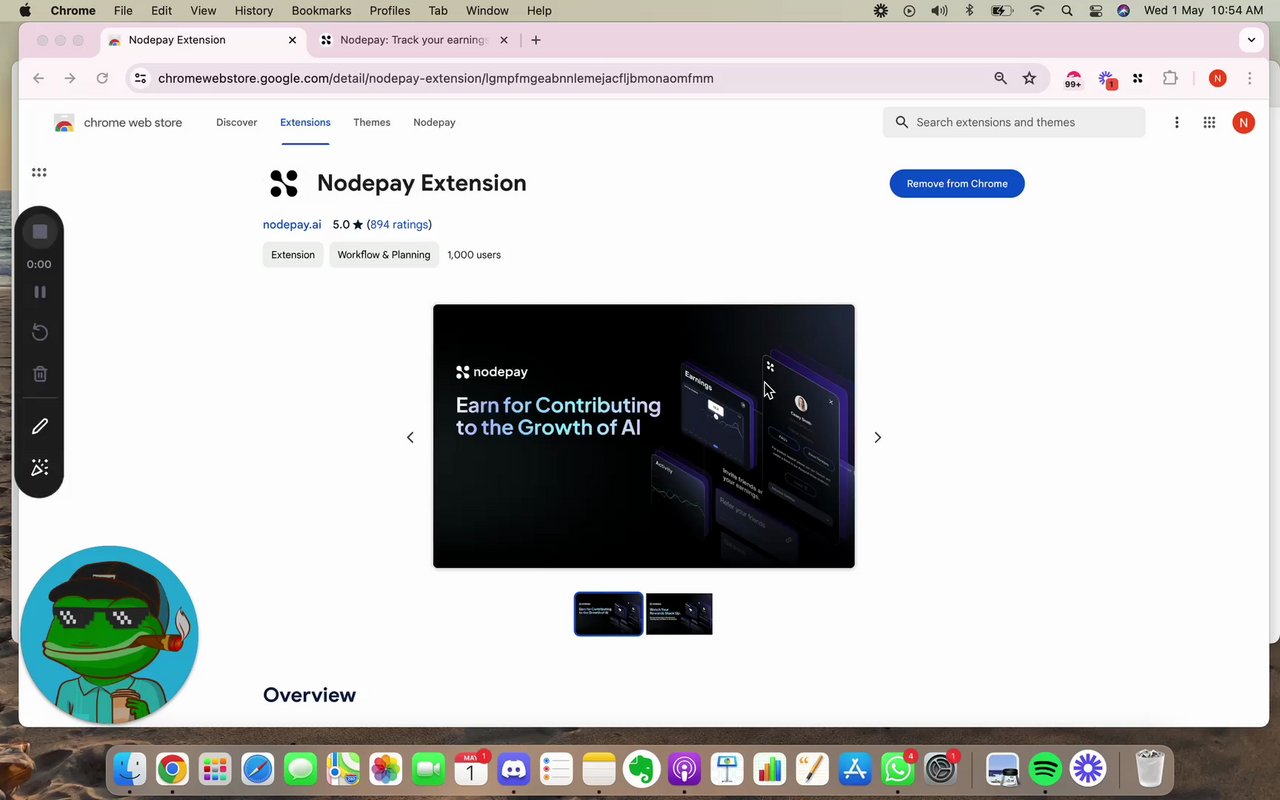This screenshot has width=1280, height=800.
Task: Open the zoom control in the address bar
Action: [1000, 78]
